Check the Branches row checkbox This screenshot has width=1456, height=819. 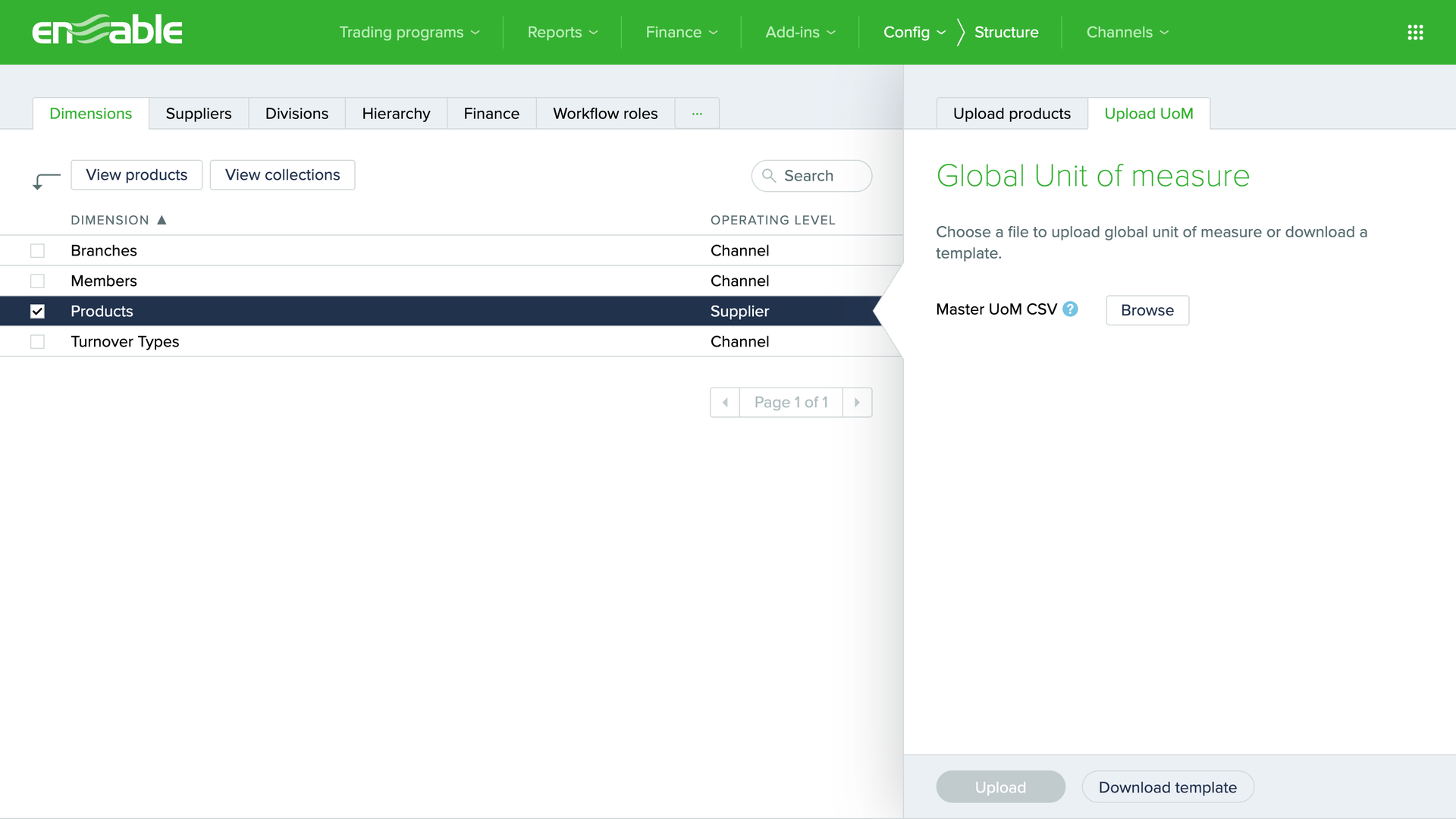pyautogui.click(x=37, y=250)
